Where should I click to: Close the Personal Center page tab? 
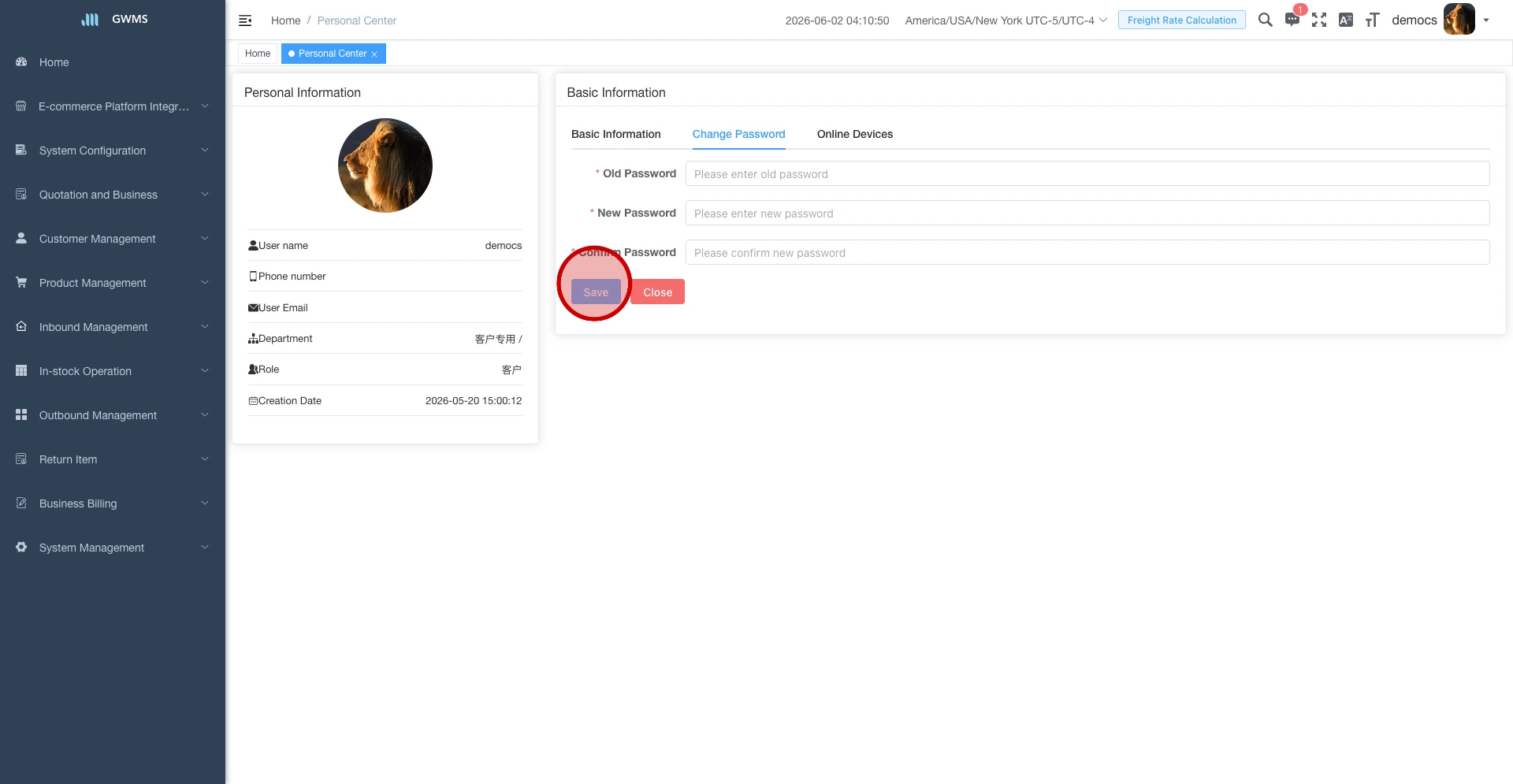point(374,54)
